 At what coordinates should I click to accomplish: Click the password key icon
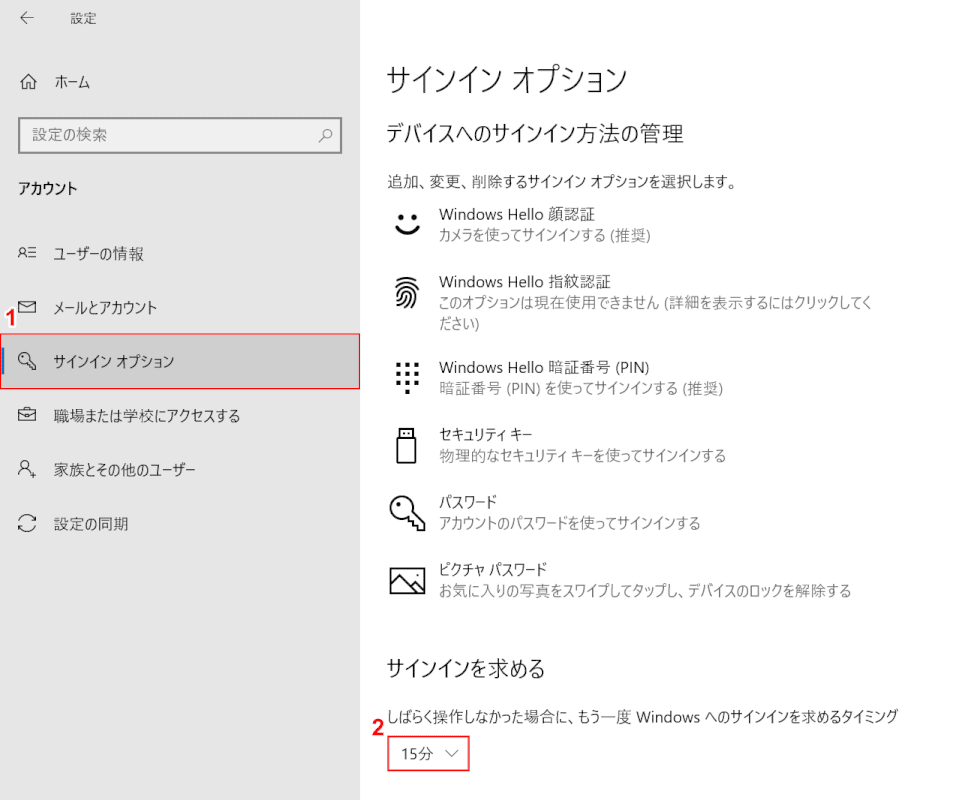pos(407,513)
